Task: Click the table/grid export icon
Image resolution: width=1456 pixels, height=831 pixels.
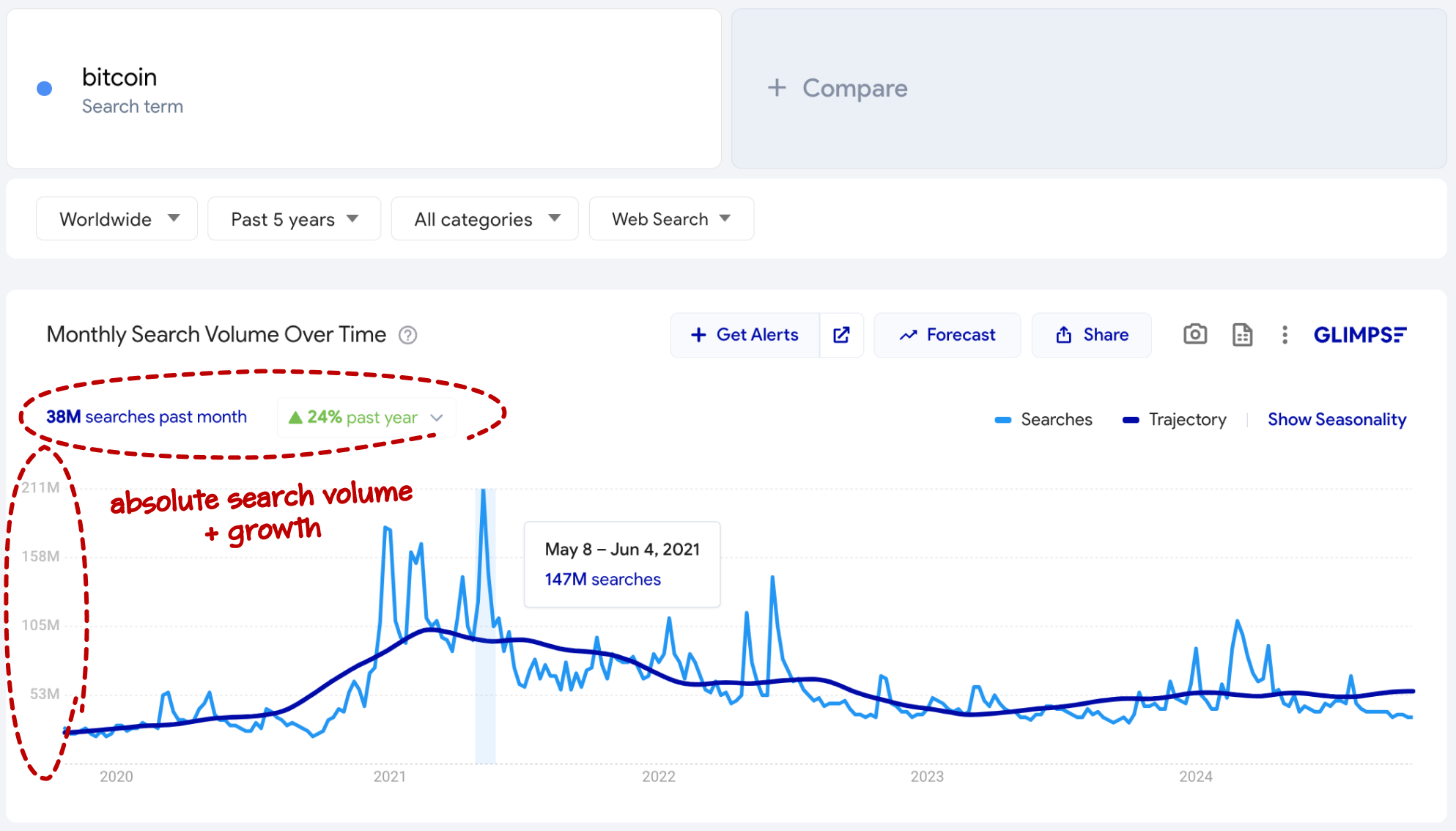Action: 1243,334
